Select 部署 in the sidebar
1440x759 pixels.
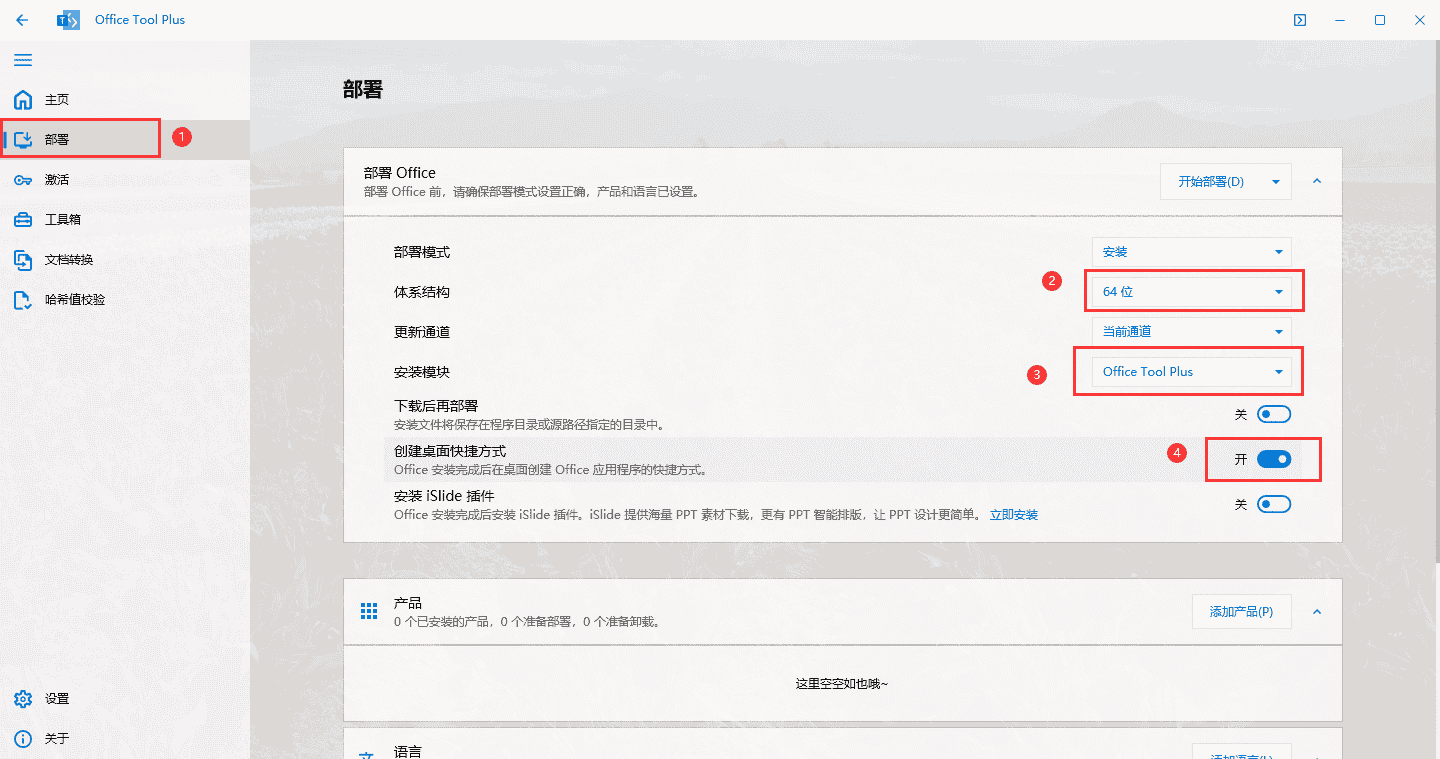(x=125, y=140)
